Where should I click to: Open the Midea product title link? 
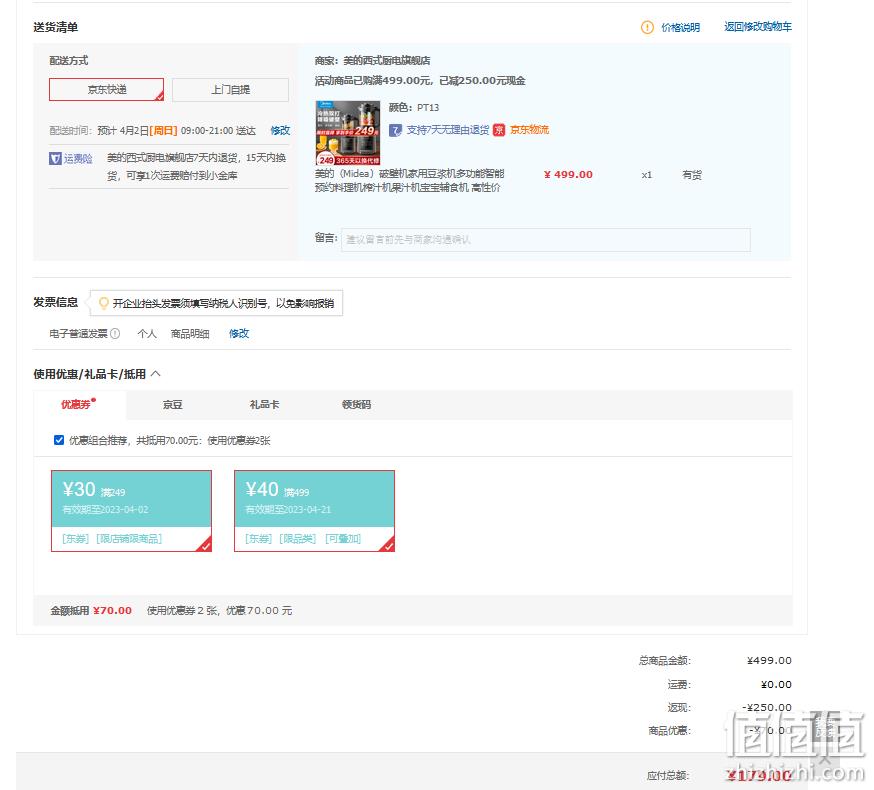[409, 181]
